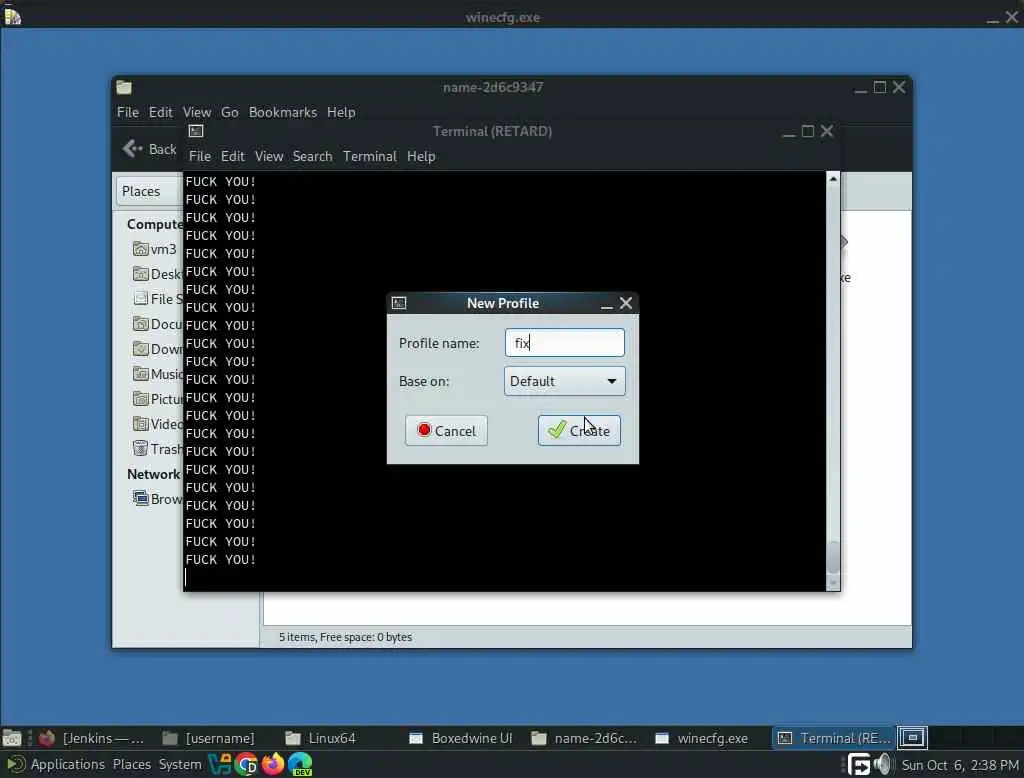Viewport: 1024px width, 778px height.
Task: Click the volume speaker icon
Action: [882, 764]
